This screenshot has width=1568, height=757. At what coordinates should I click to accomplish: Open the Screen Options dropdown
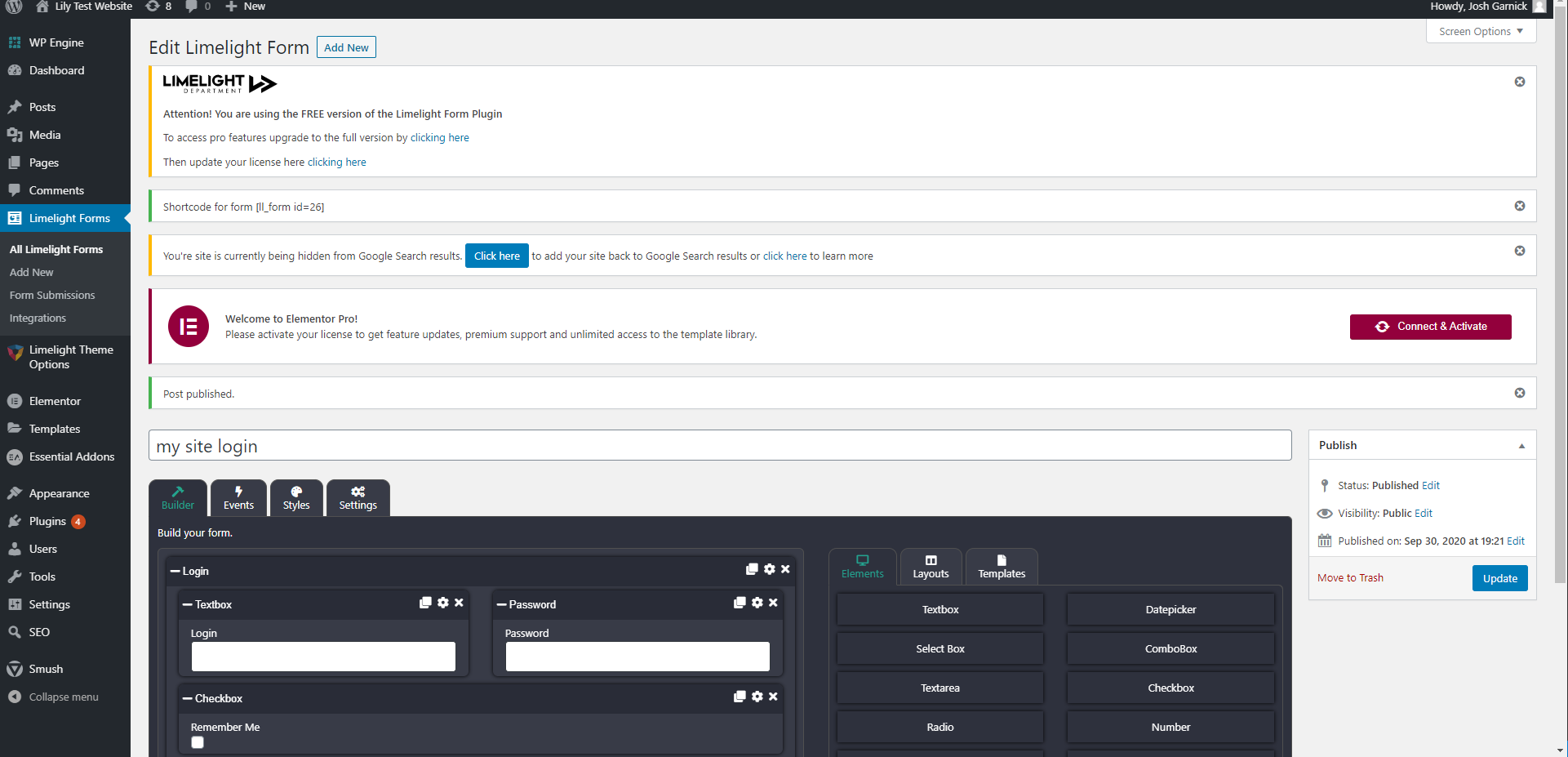1480,32
